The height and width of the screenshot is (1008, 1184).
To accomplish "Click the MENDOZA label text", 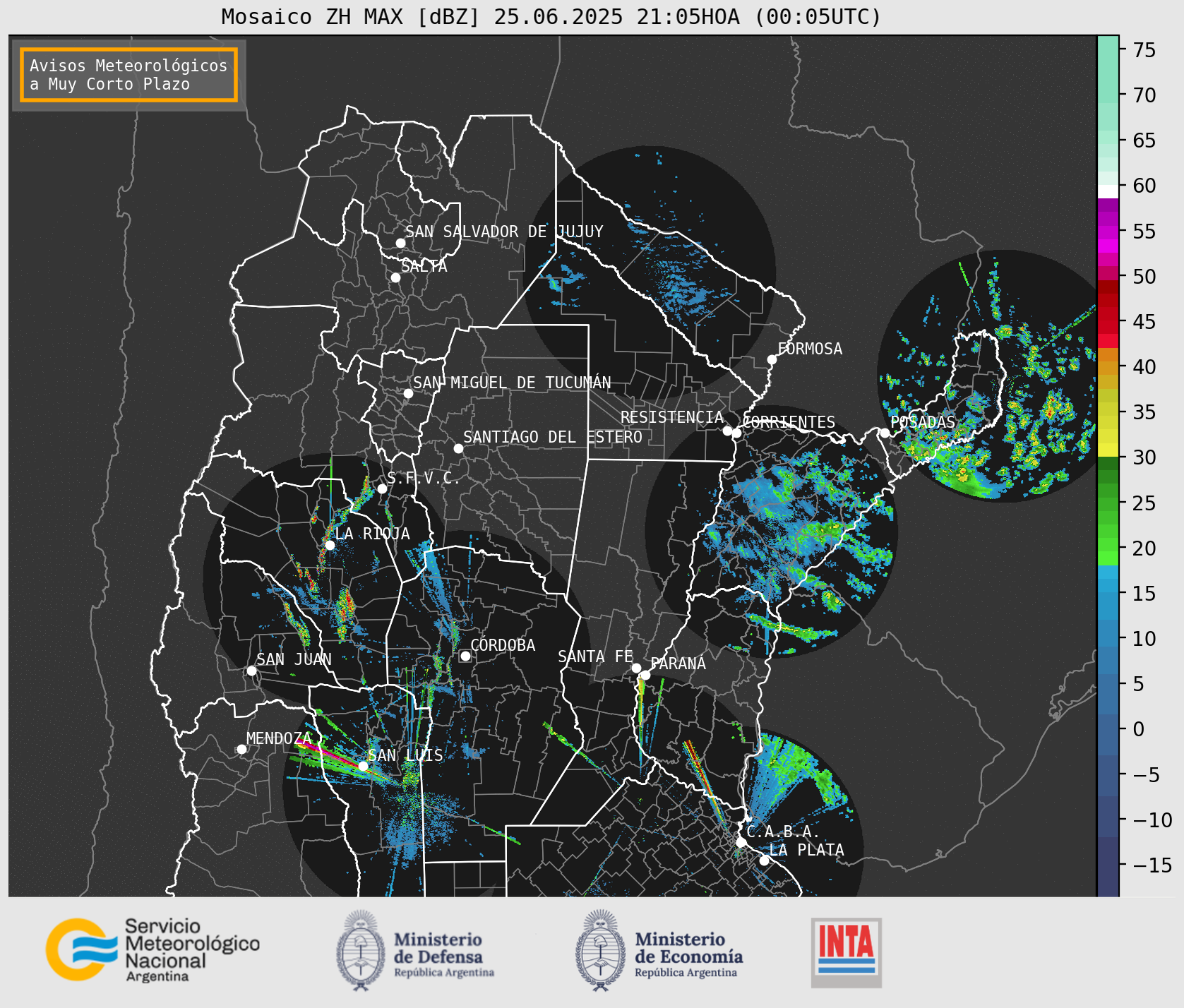I will point(279,738).
